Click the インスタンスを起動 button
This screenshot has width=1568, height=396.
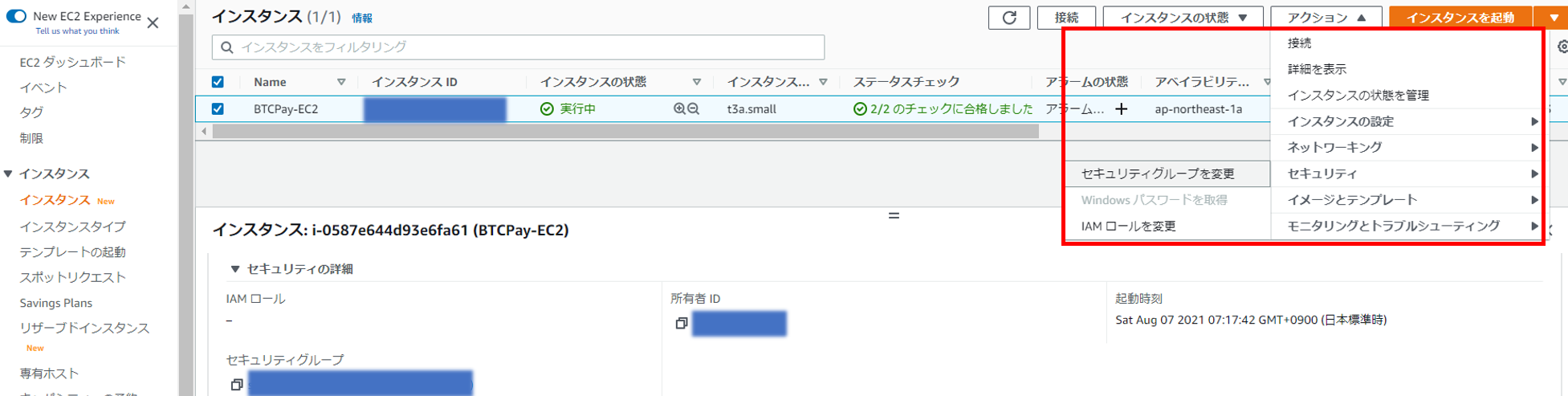coord(1460,18)
